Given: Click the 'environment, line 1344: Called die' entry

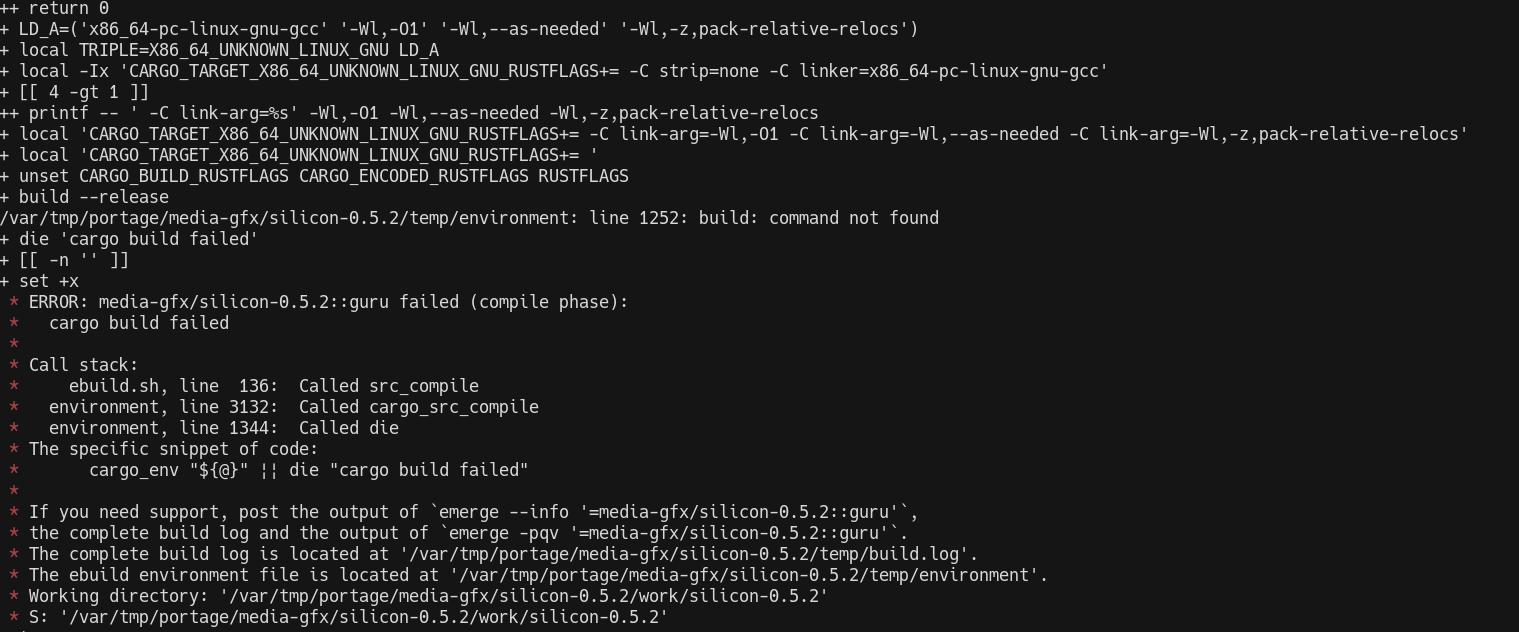Looking at the screenshot, I should tap(224, 428).
